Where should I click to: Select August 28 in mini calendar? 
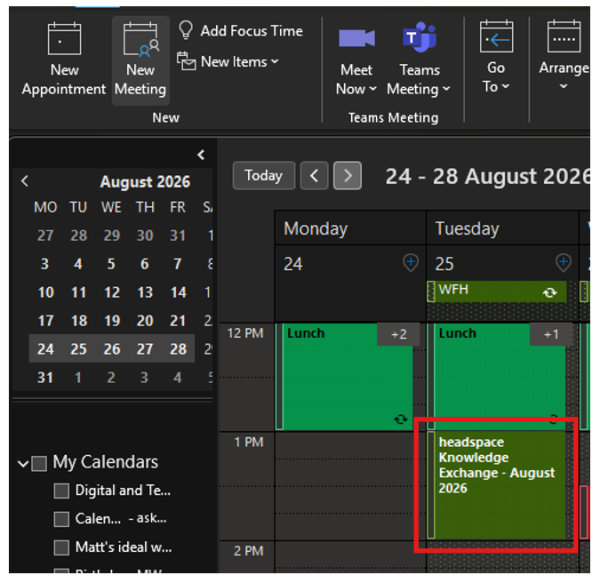pyautogui.click(x=178, y=349)
